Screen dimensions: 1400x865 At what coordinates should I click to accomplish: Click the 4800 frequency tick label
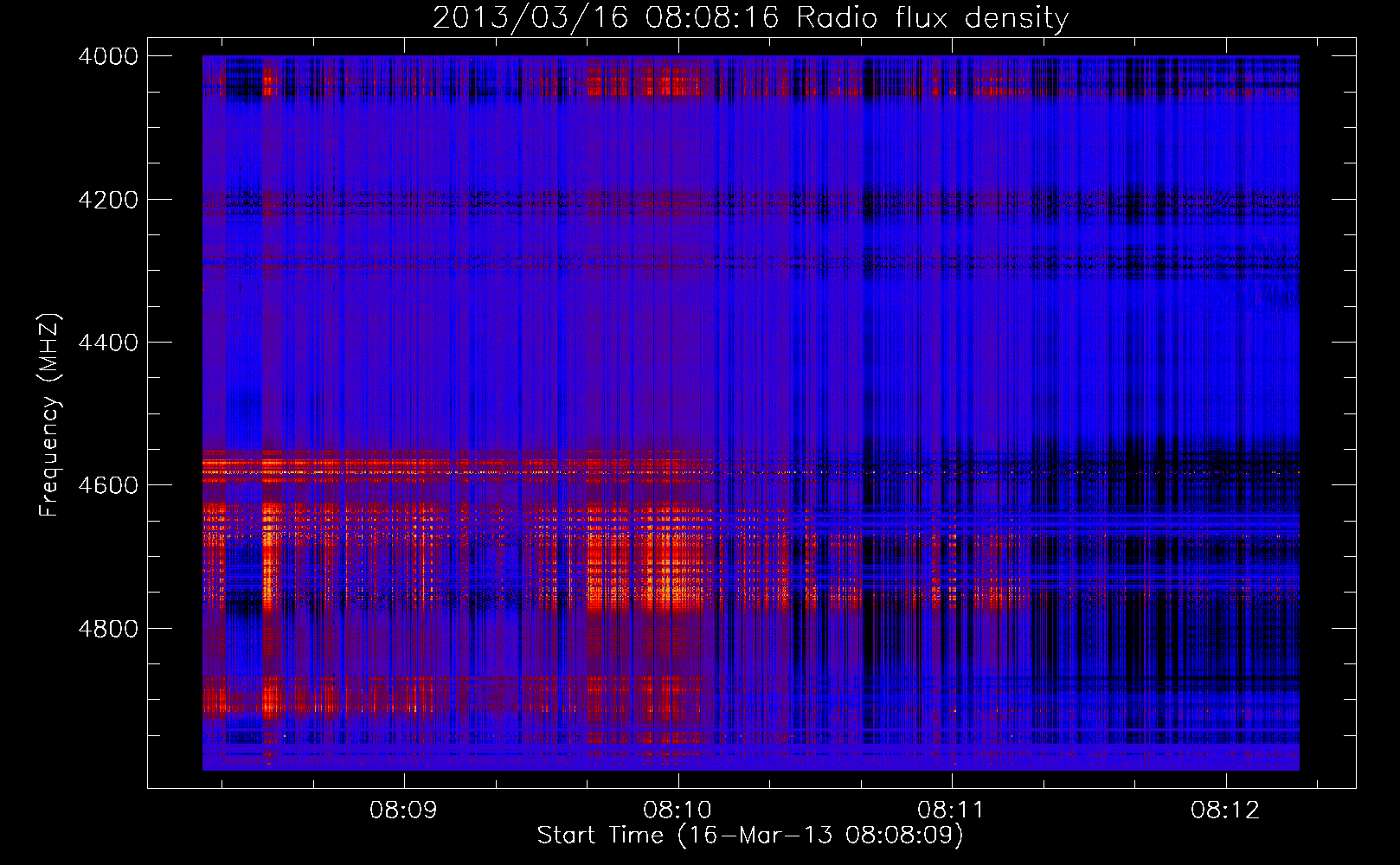[108, 629]
